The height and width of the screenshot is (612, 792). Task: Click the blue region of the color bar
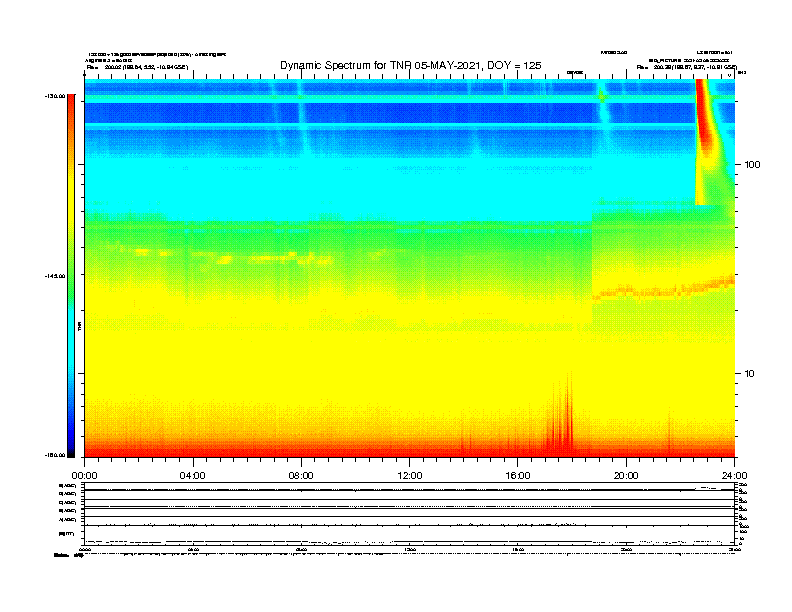[71, 419]
